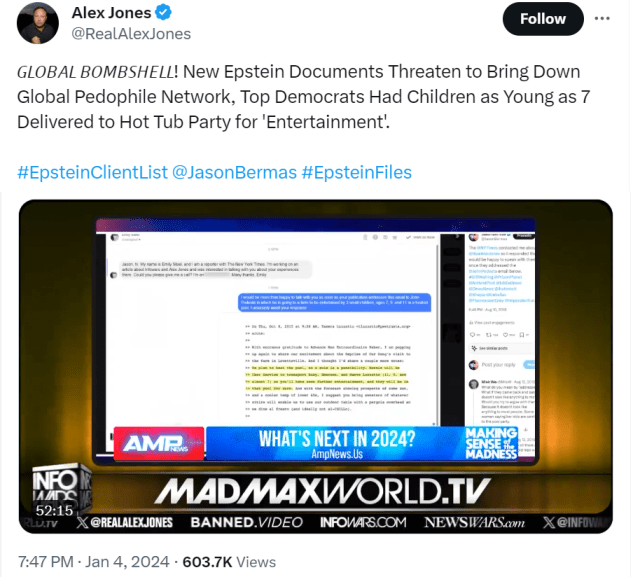The width and height of the screenshot is (640, 577).
Task: Open the Jan 4, 2024 timestamp
Action: click(x=127, y=562)
